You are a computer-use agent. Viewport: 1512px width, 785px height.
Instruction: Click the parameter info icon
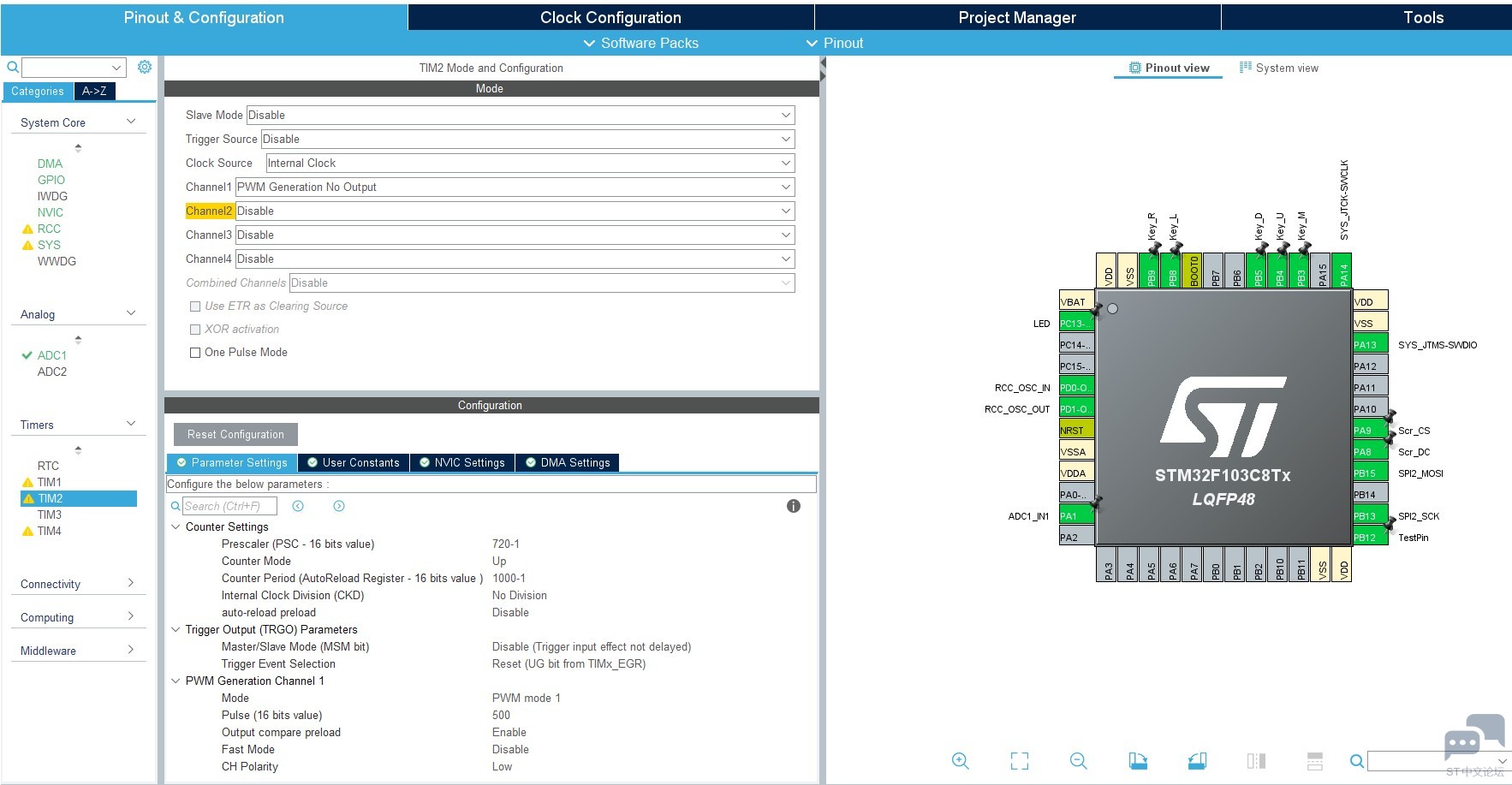(794, 506)
